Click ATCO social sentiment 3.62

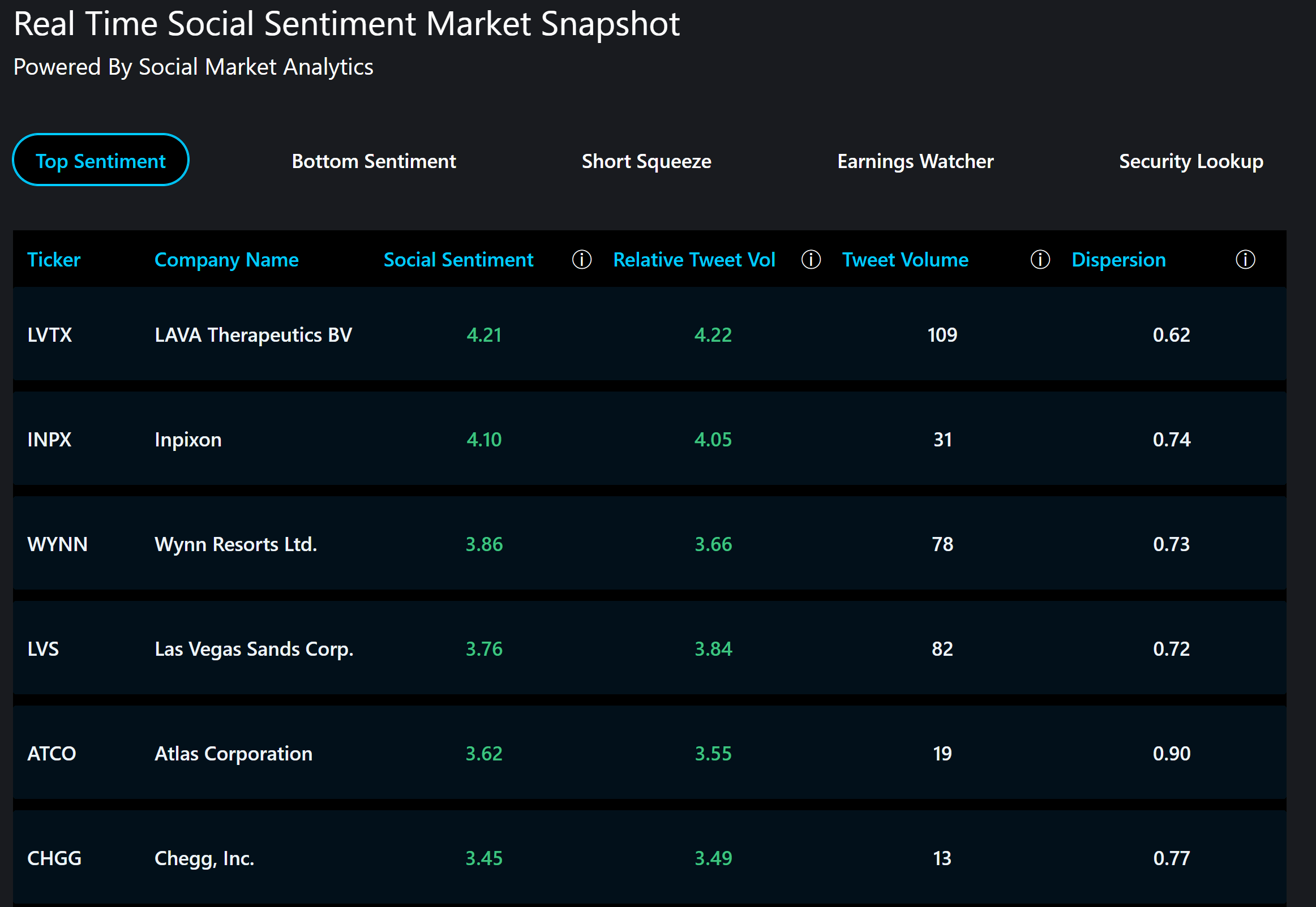[x=485, y=753]
